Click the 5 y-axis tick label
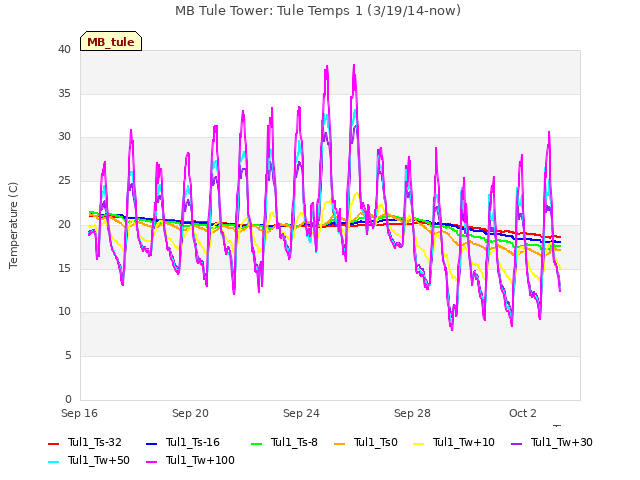Viewport: 640px width, 480px height. [x=68, y=356]
